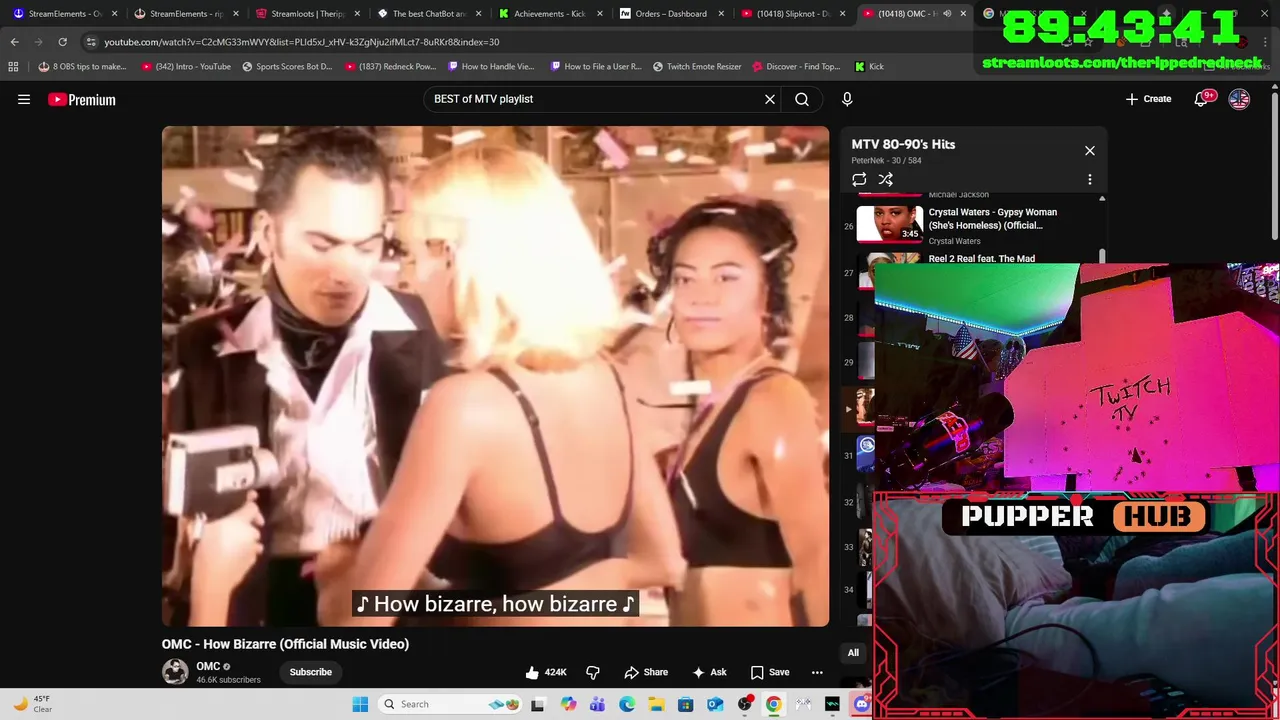Screen dimensions: 1280x720
Task: Select Reel 2 Real playlist entry title
Action: pyautogui.click(x=981, y=259)
